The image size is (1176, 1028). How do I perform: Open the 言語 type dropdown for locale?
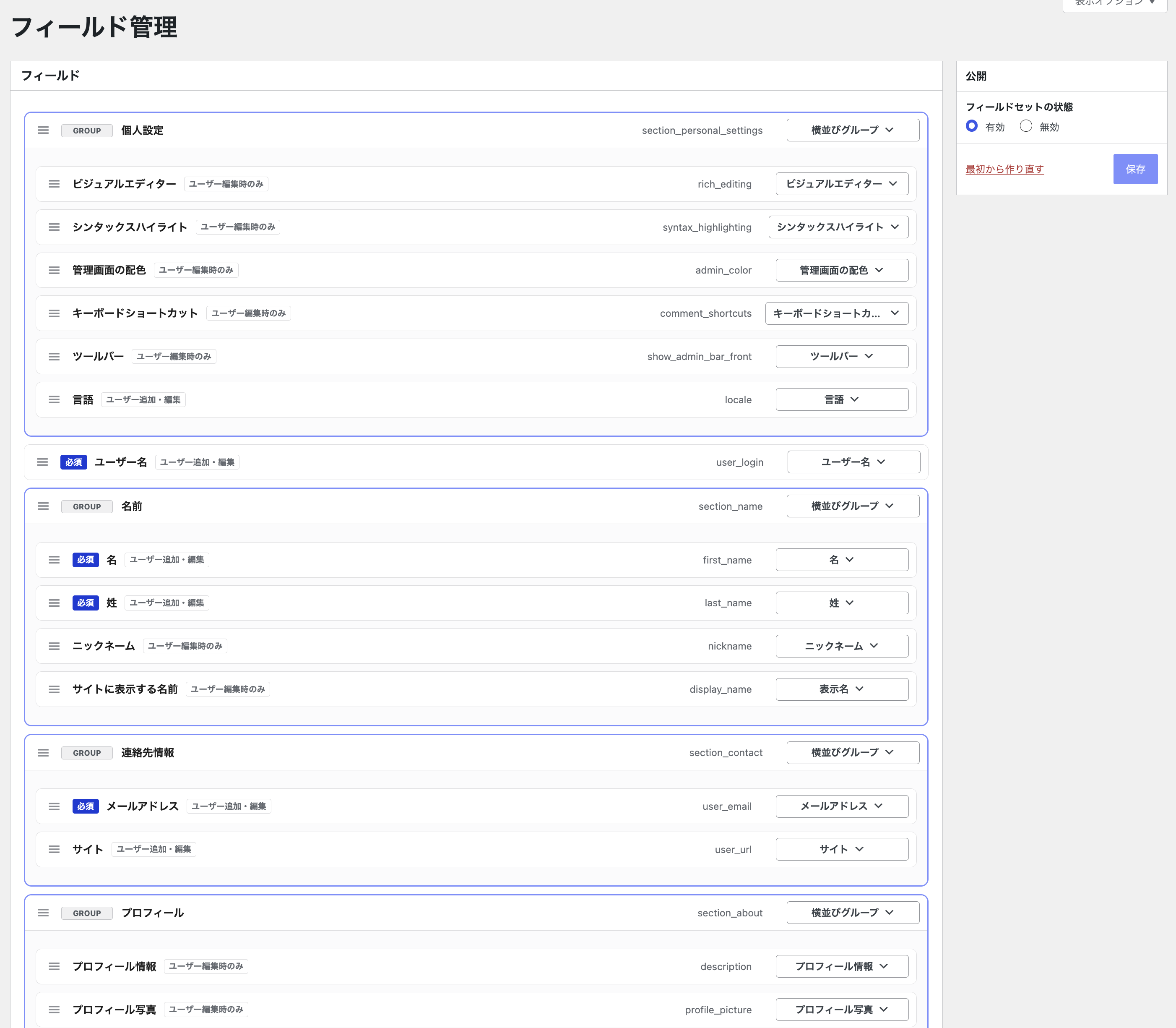coord(842,399)
